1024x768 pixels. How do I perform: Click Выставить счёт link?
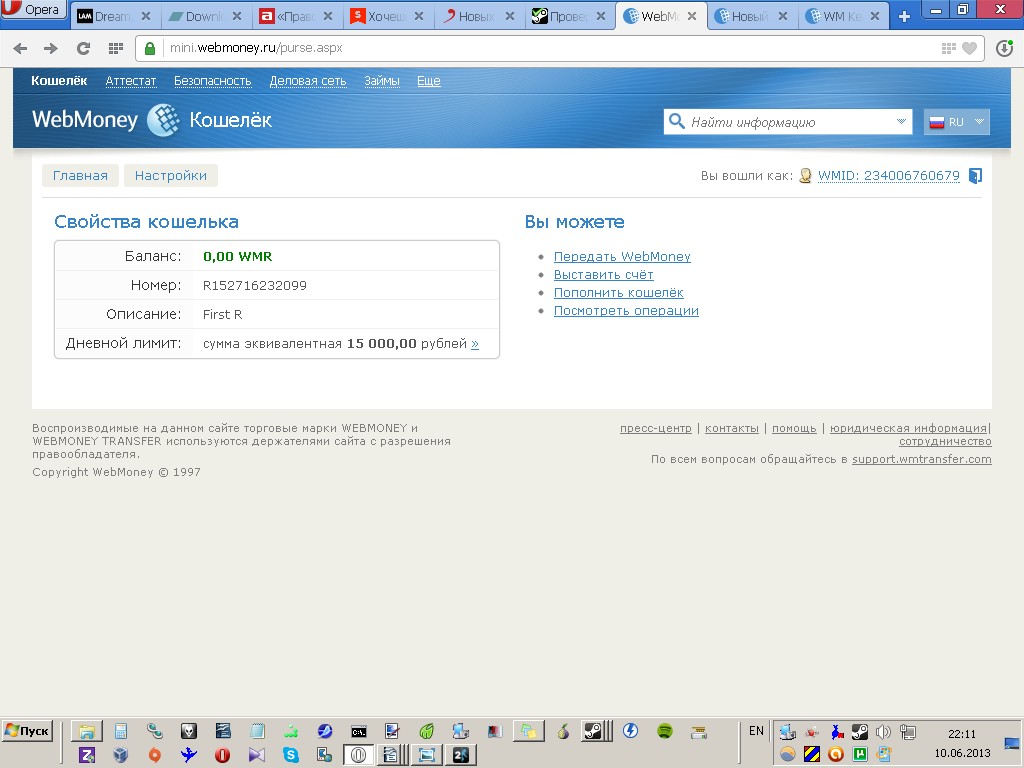point(603,275)
